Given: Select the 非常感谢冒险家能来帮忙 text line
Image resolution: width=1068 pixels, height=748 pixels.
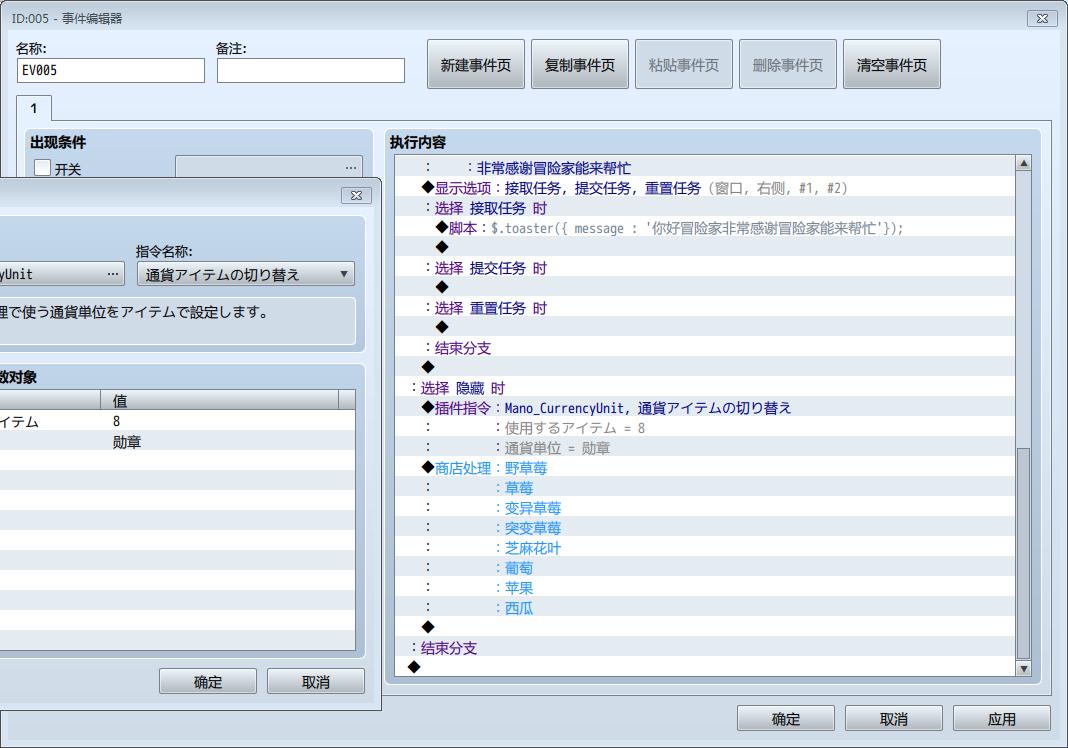Looking at the screenshot, I should (705, 168).
